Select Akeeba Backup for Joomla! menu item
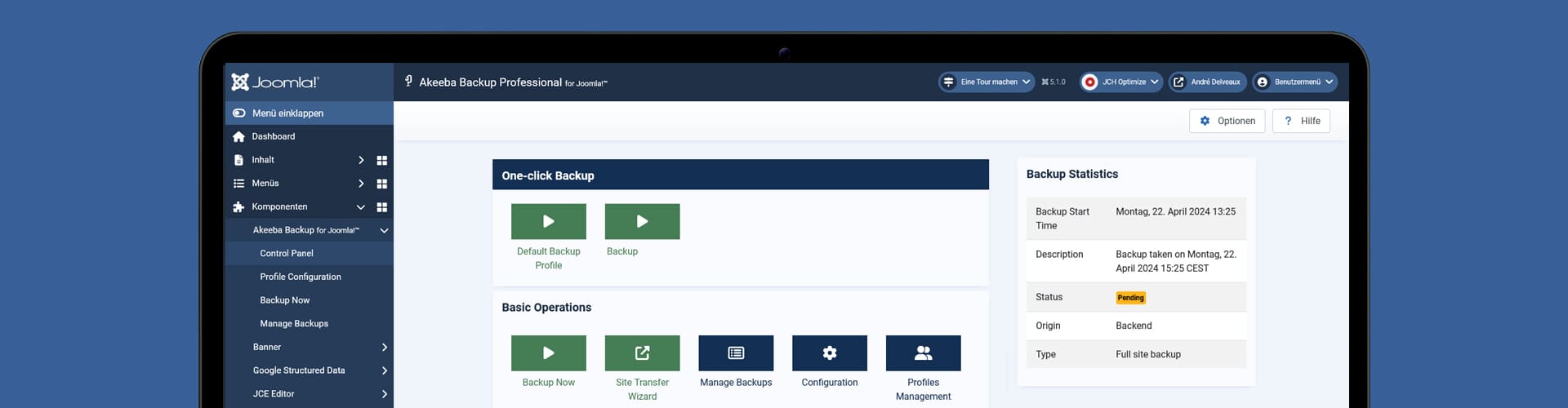The height and width of the screenshot is (408, 1568). [305, 230]
